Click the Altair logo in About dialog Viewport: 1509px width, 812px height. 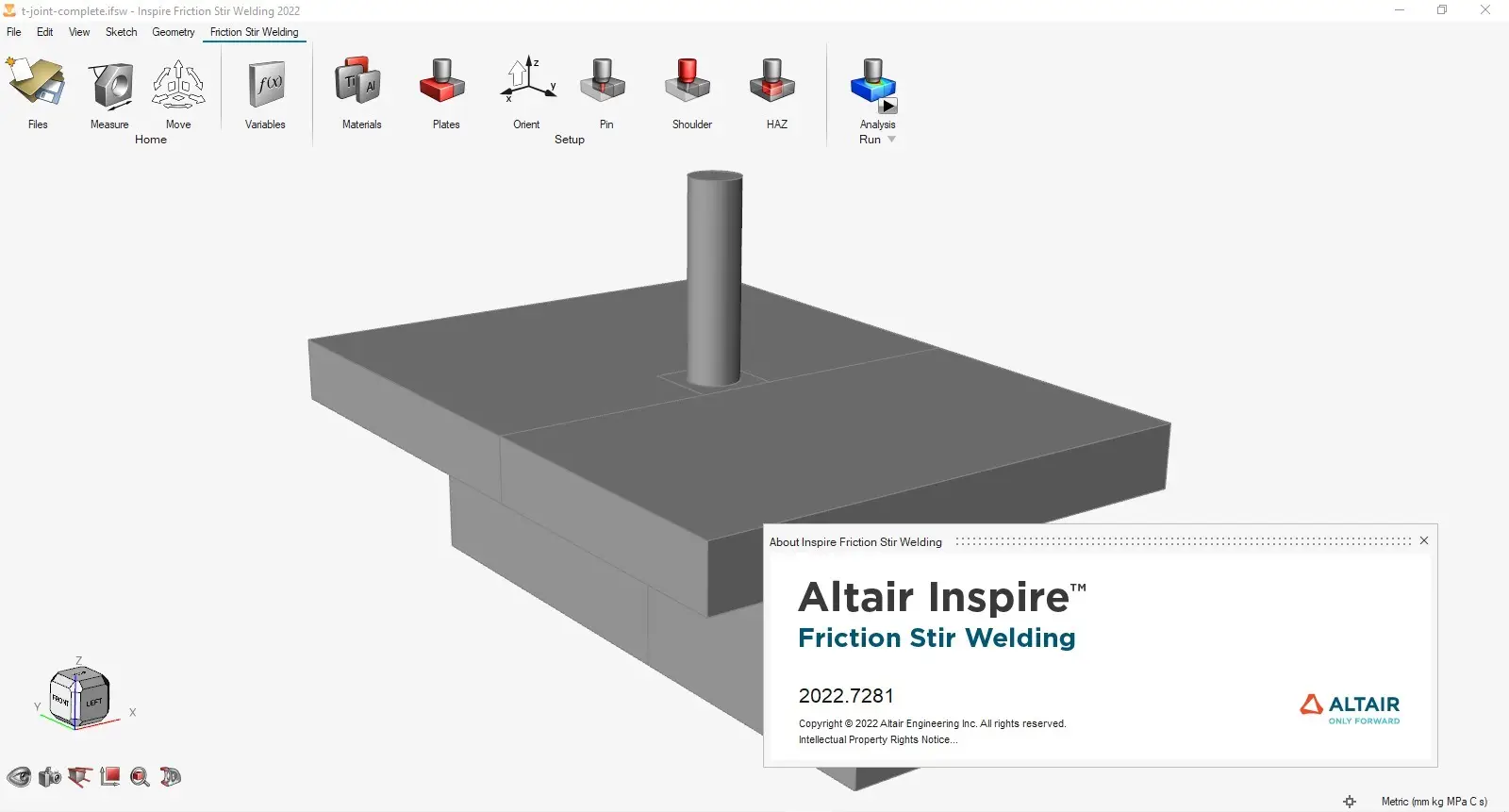[x=1351, y=708]
